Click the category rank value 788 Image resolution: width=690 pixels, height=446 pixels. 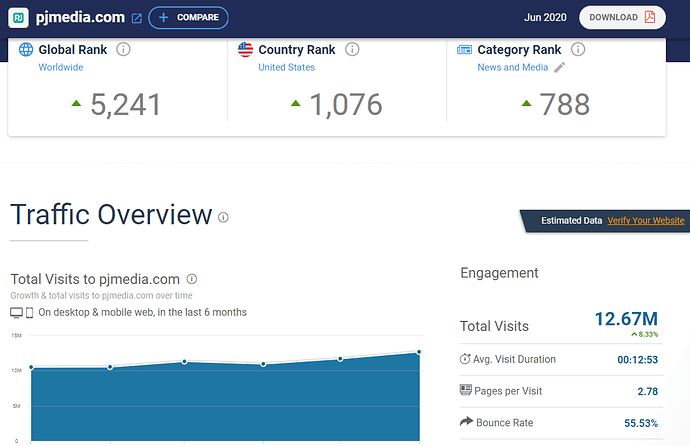tap(565, 105)
